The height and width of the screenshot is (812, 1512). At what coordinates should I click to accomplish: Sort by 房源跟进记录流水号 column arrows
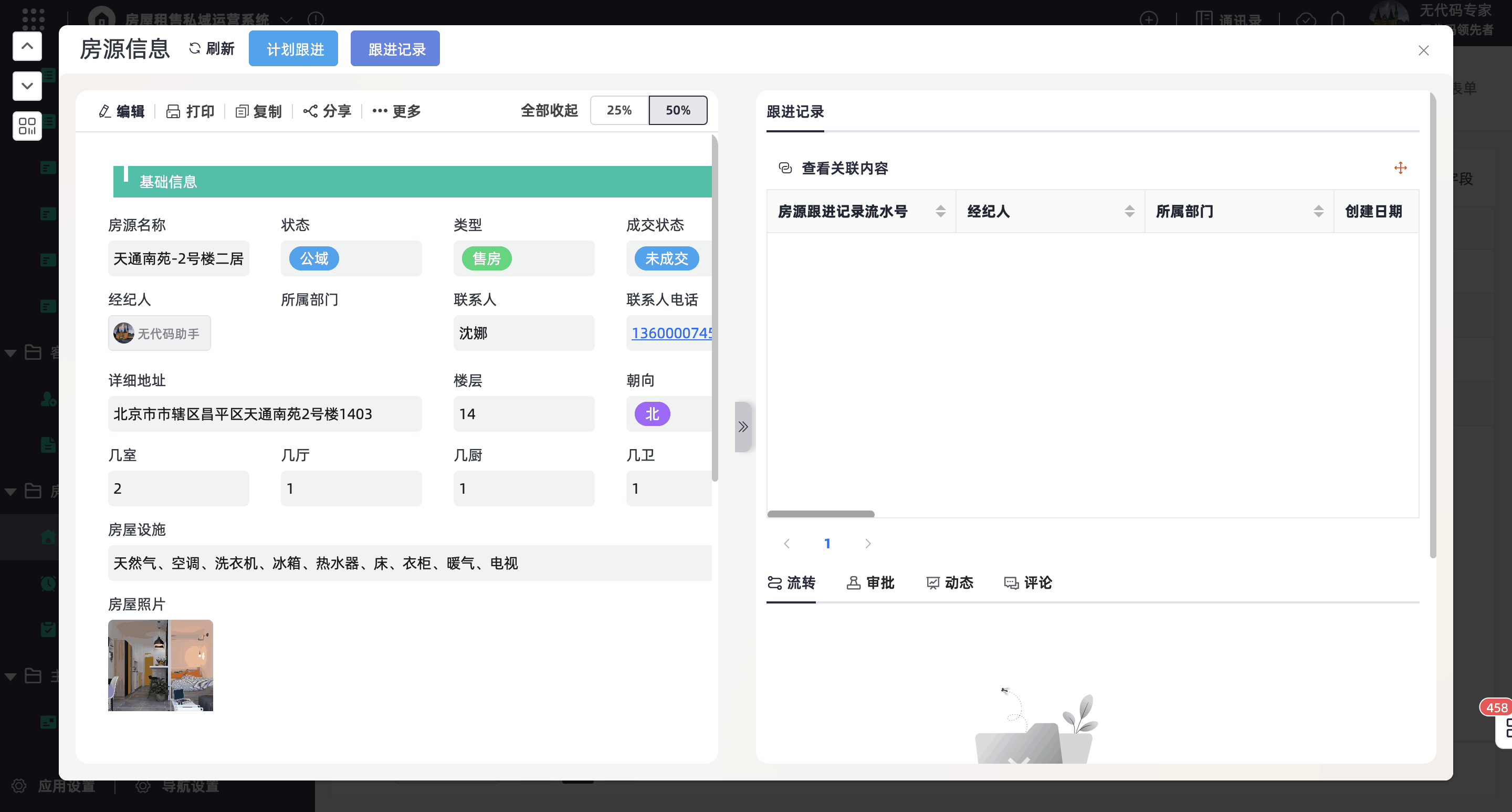(940, 211)
